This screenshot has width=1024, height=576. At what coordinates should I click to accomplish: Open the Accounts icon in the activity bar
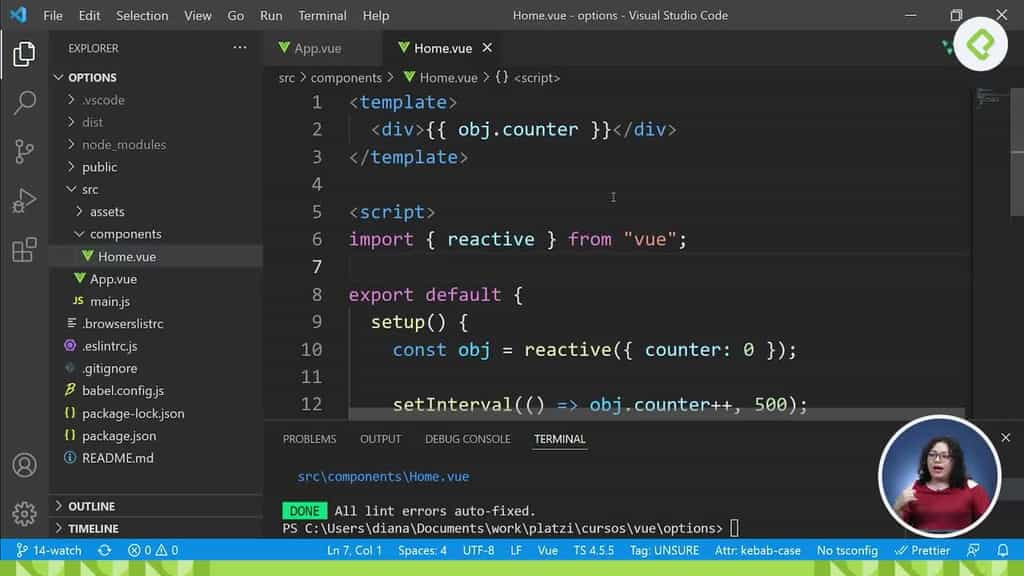(x=25, y=465)
